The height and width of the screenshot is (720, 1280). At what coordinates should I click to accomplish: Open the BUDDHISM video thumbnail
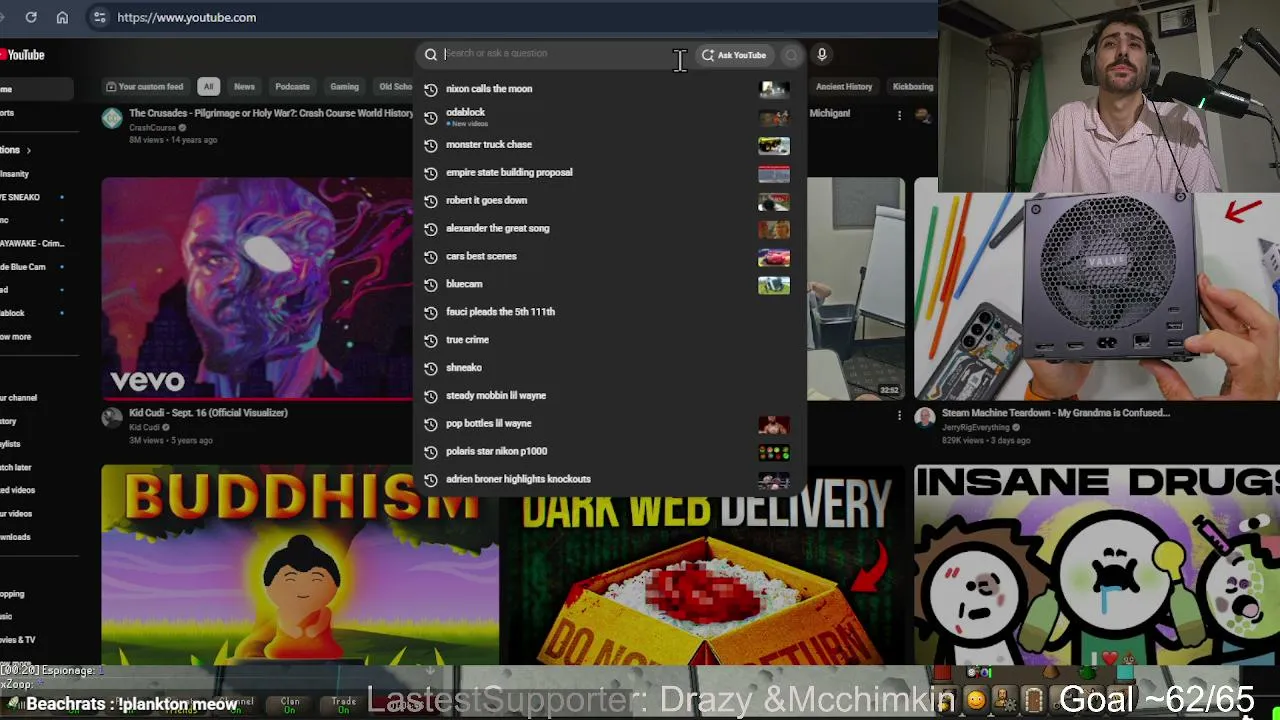300,565
